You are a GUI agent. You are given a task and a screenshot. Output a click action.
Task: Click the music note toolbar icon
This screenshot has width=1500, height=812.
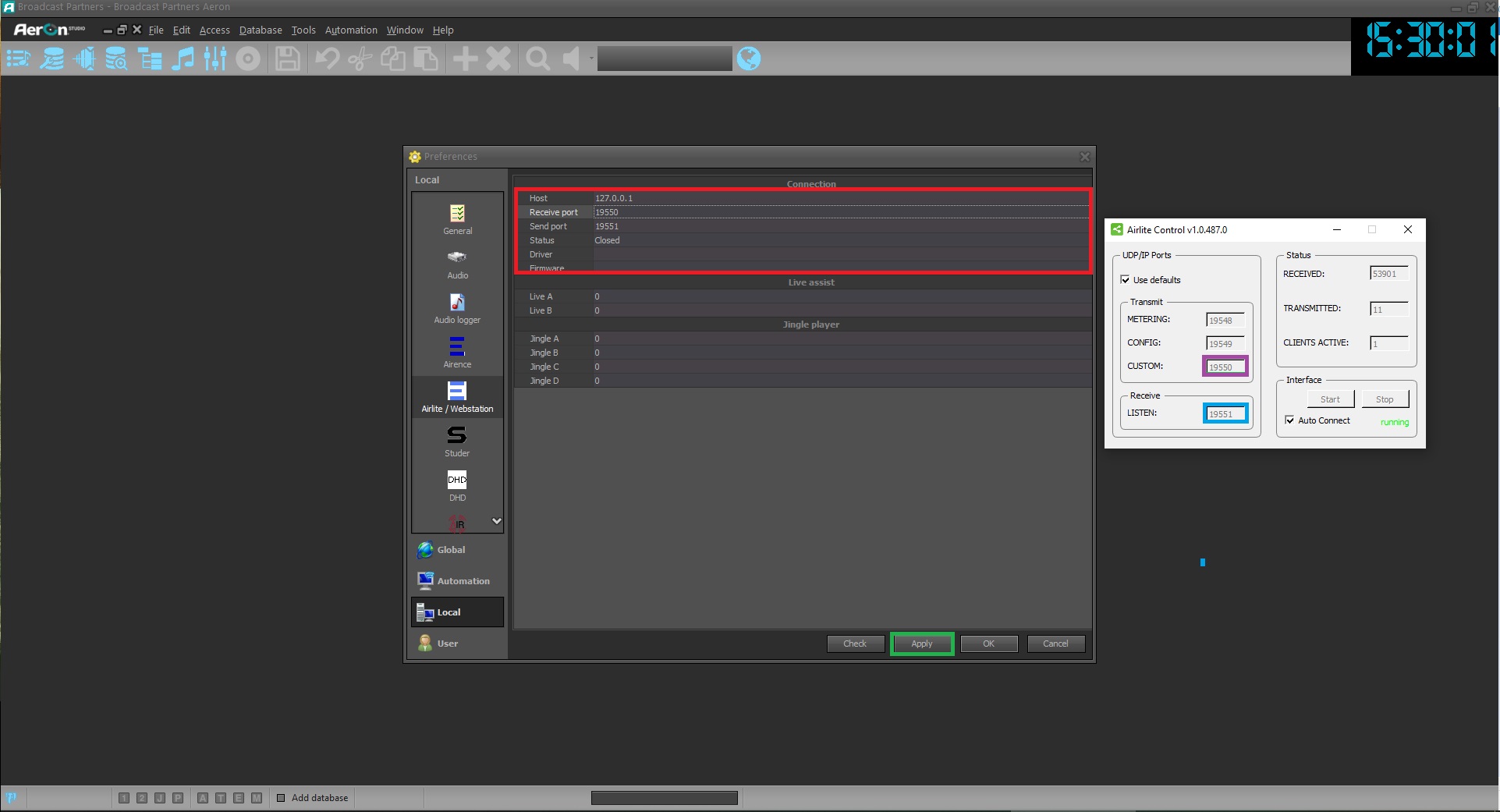(183, 59)
